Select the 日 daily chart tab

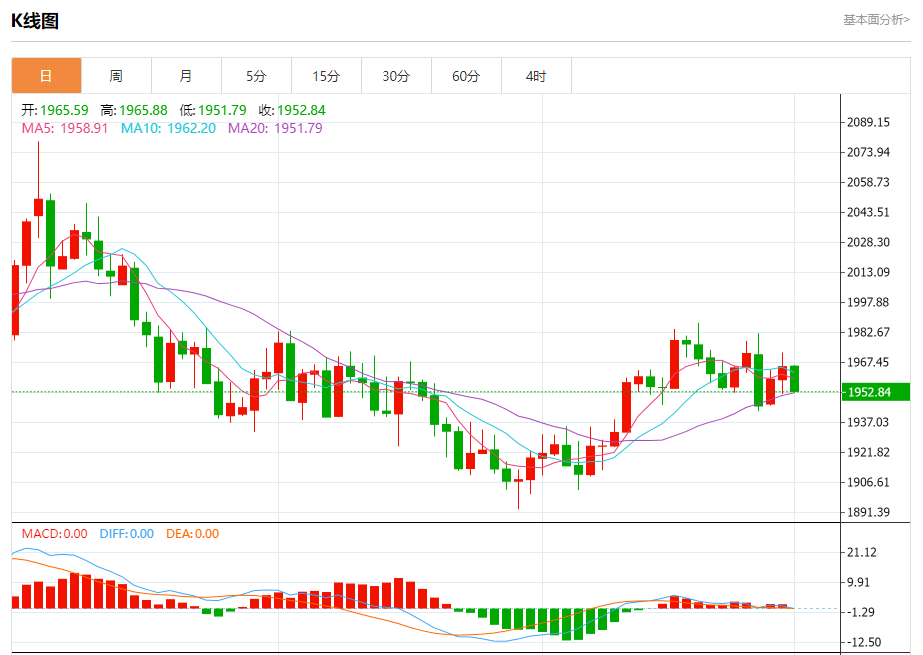tap(47, 76)
